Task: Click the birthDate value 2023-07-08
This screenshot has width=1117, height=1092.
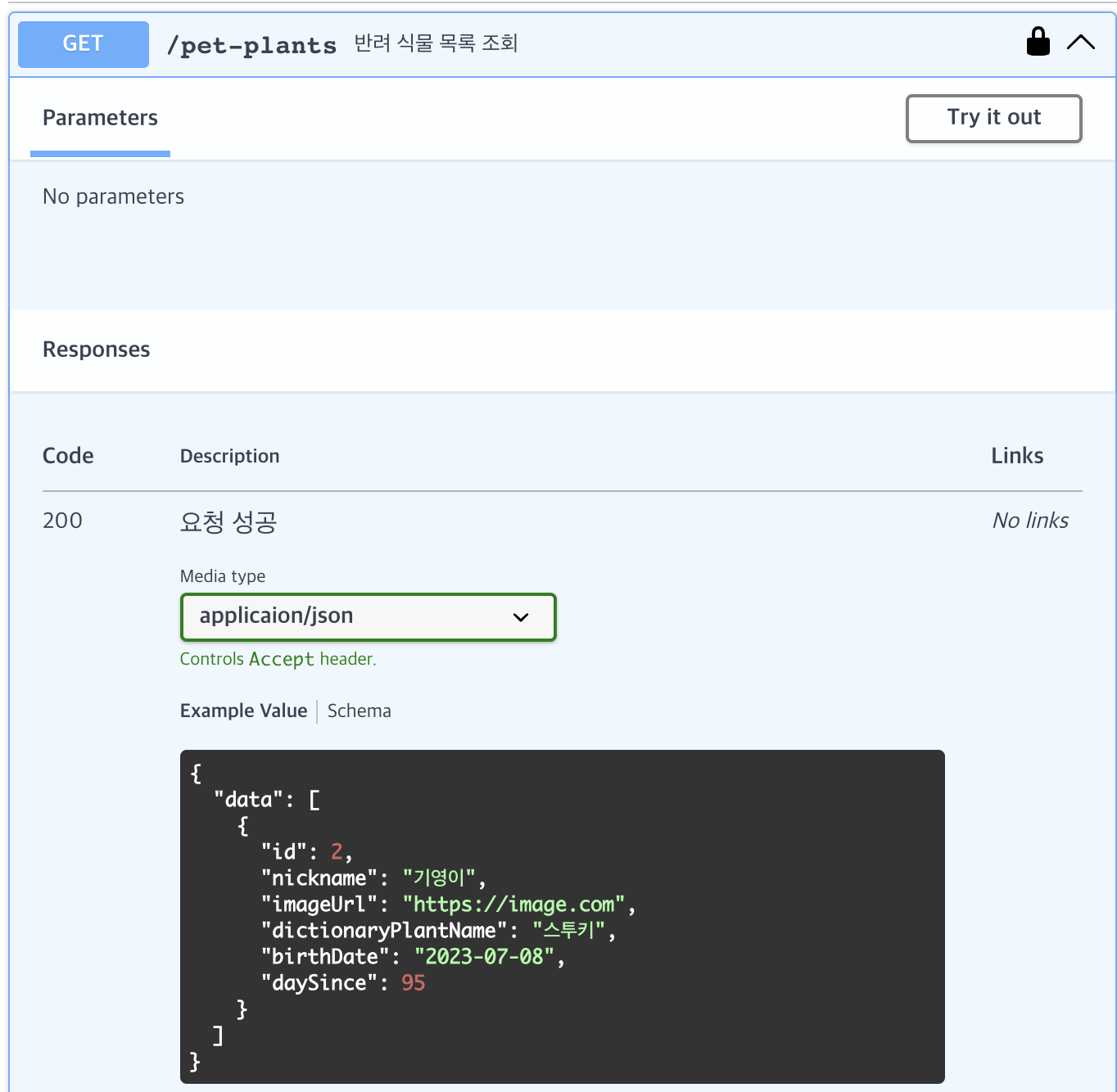Action: 484,957
